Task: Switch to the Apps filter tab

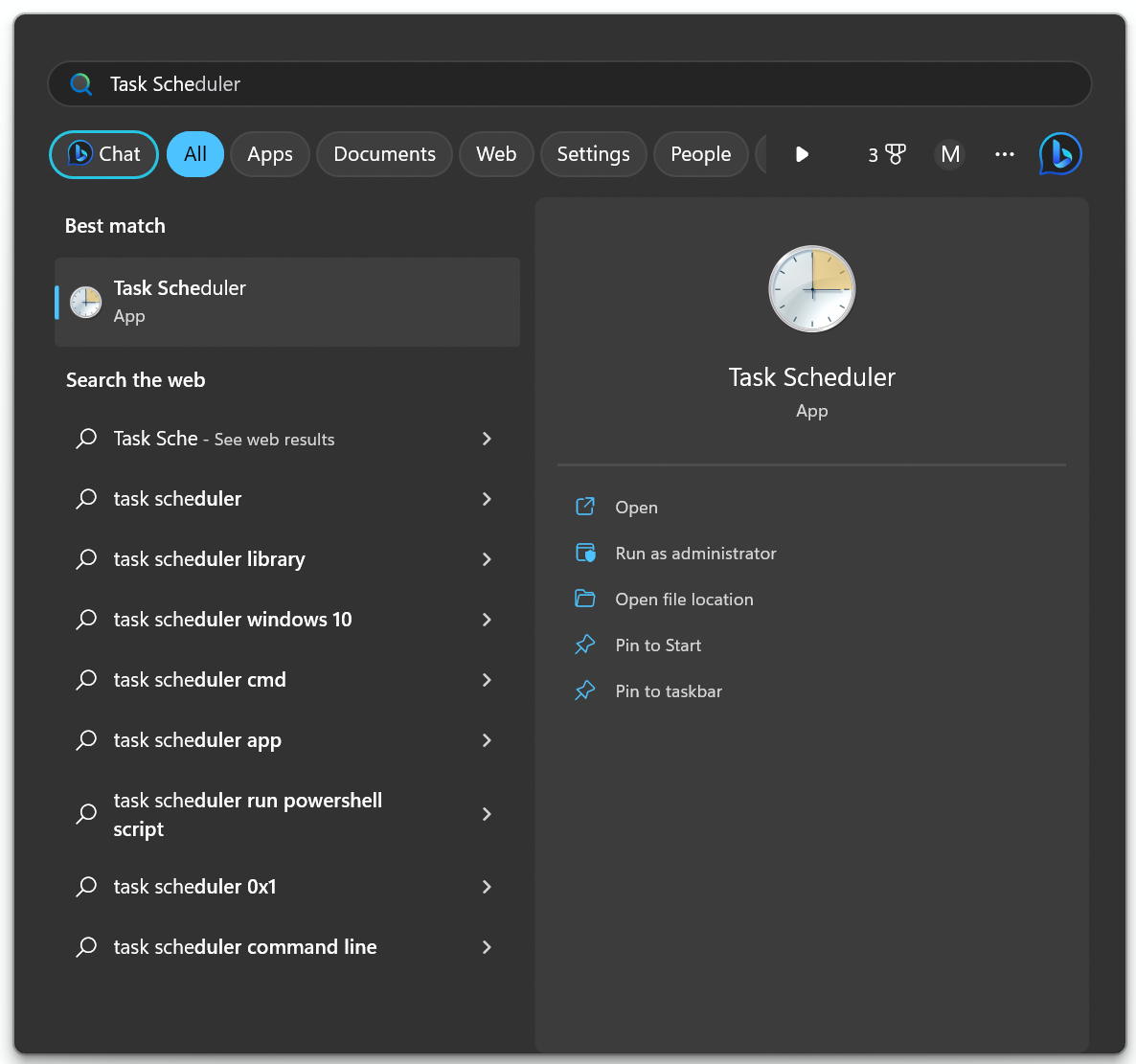Action: pos(269,154)
